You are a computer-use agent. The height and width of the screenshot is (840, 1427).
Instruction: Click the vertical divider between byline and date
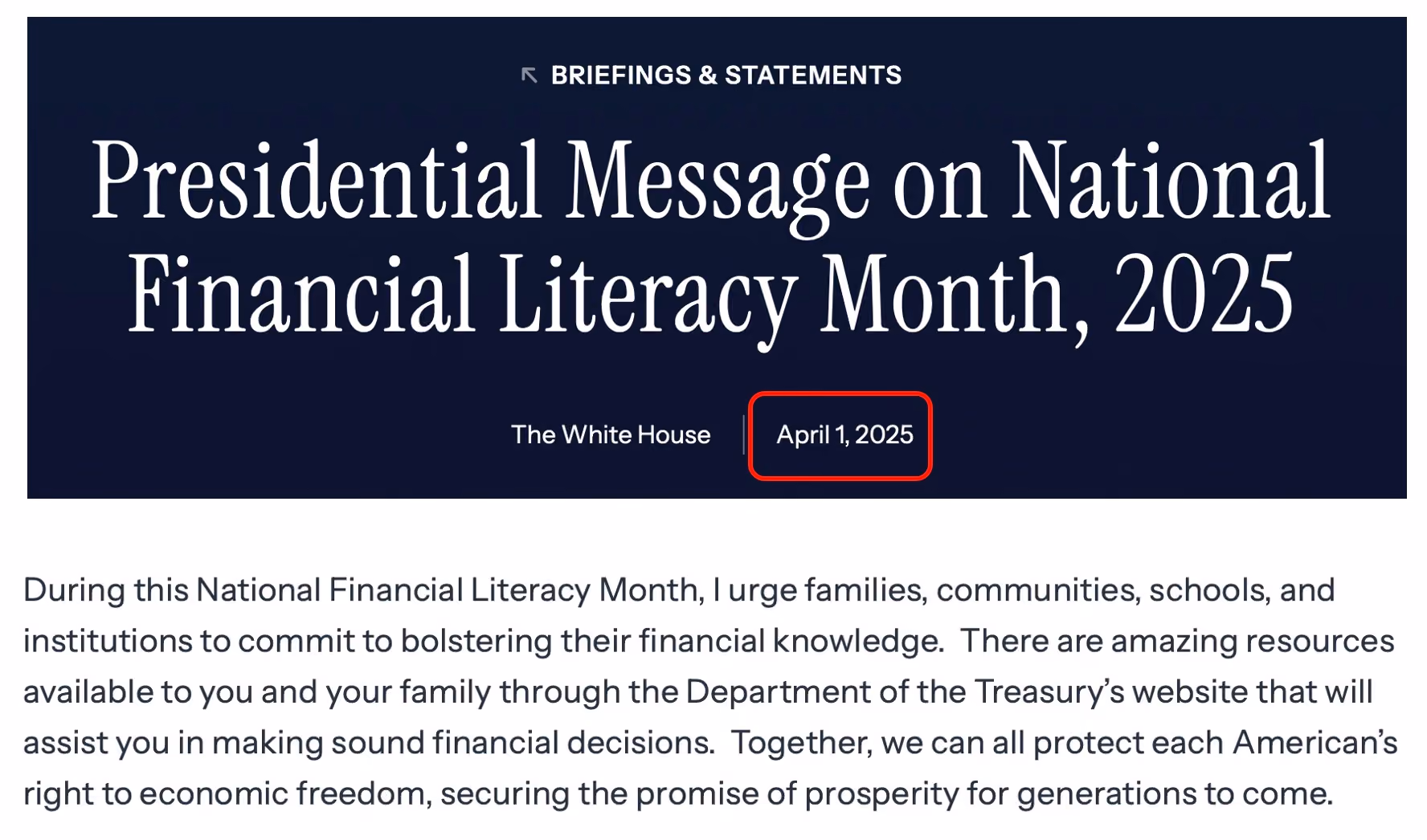[x=744, y=435]
